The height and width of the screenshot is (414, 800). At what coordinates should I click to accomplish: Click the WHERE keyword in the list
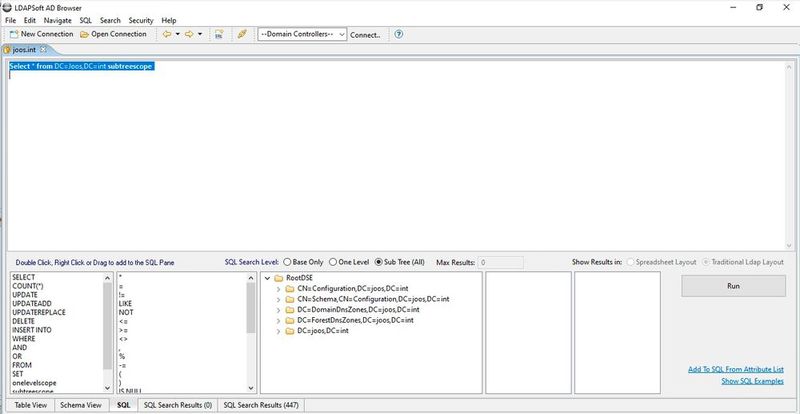[24, 338]
